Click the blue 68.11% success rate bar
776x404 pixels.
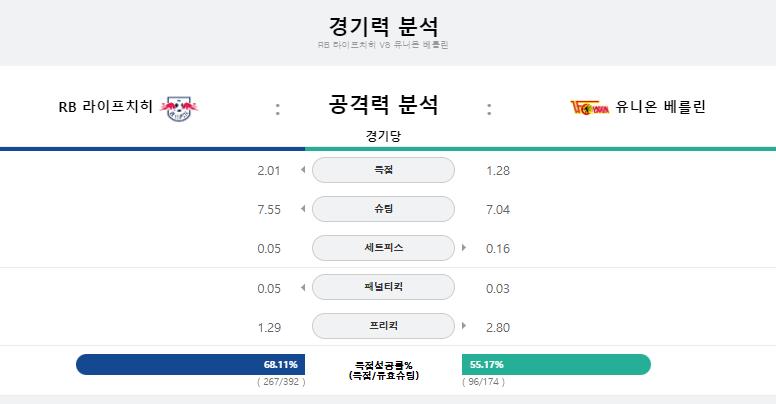click(191, 364)
